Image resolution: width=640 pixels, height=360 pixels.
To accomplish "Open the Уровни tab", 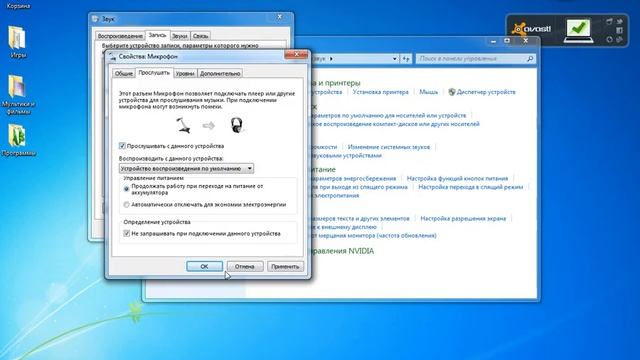I will pyautogui.click(x=185, y=73).
